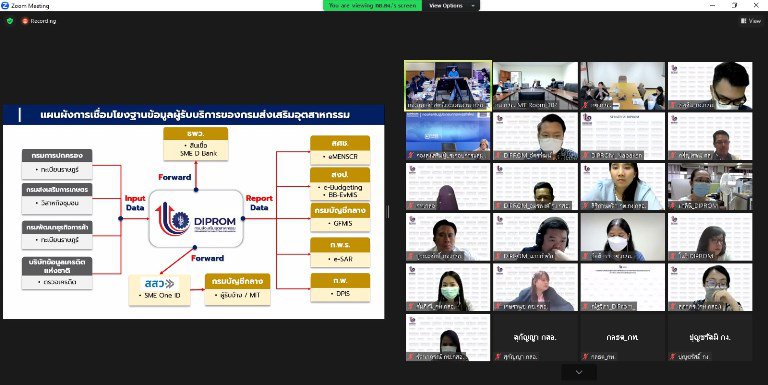
Task: Select ปุญชรัสมิ์ กง. video-off tile
Action: 710,337
